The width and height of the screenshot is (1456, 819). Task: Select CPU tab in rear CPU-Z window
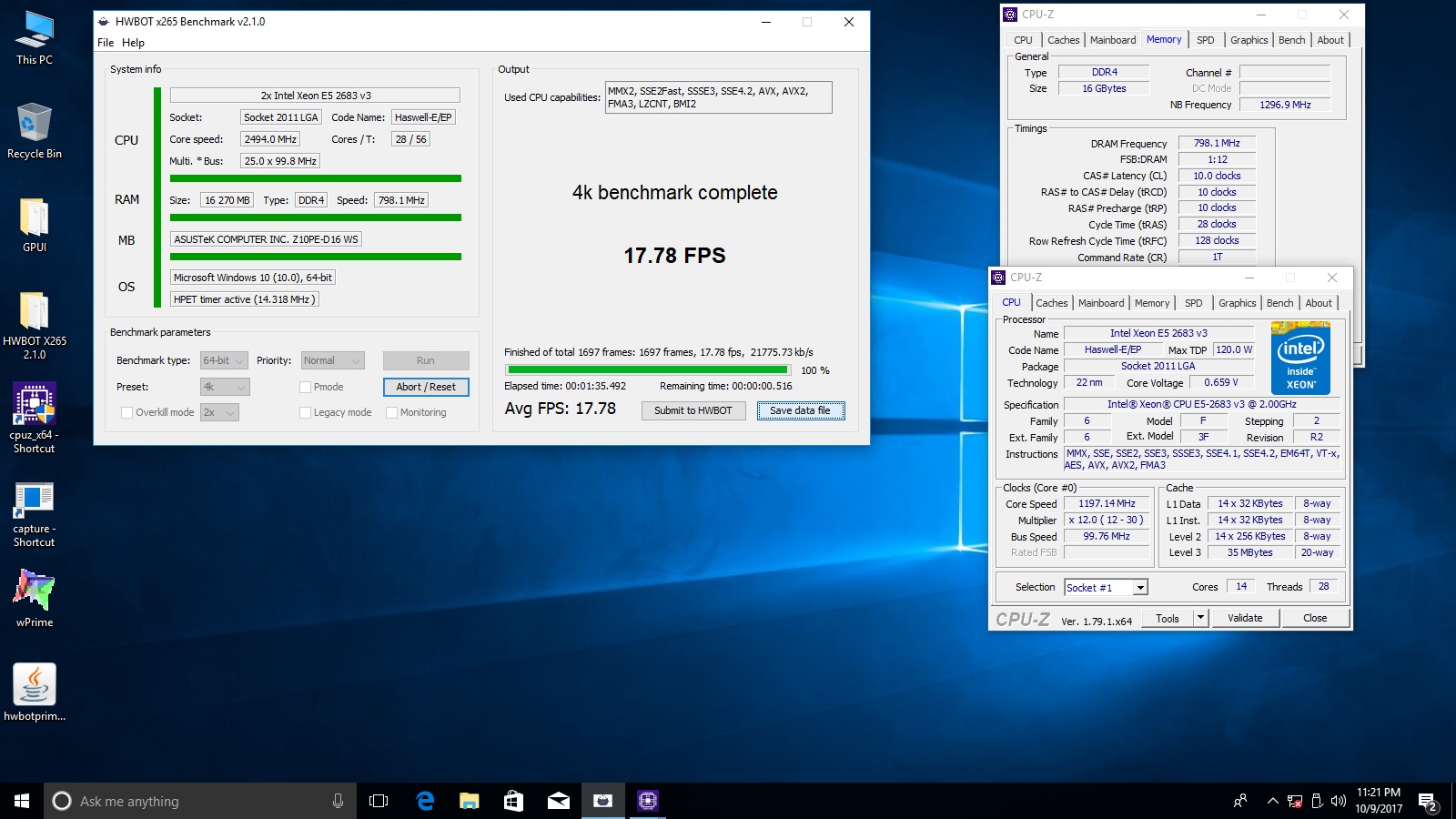point(1023,40)
